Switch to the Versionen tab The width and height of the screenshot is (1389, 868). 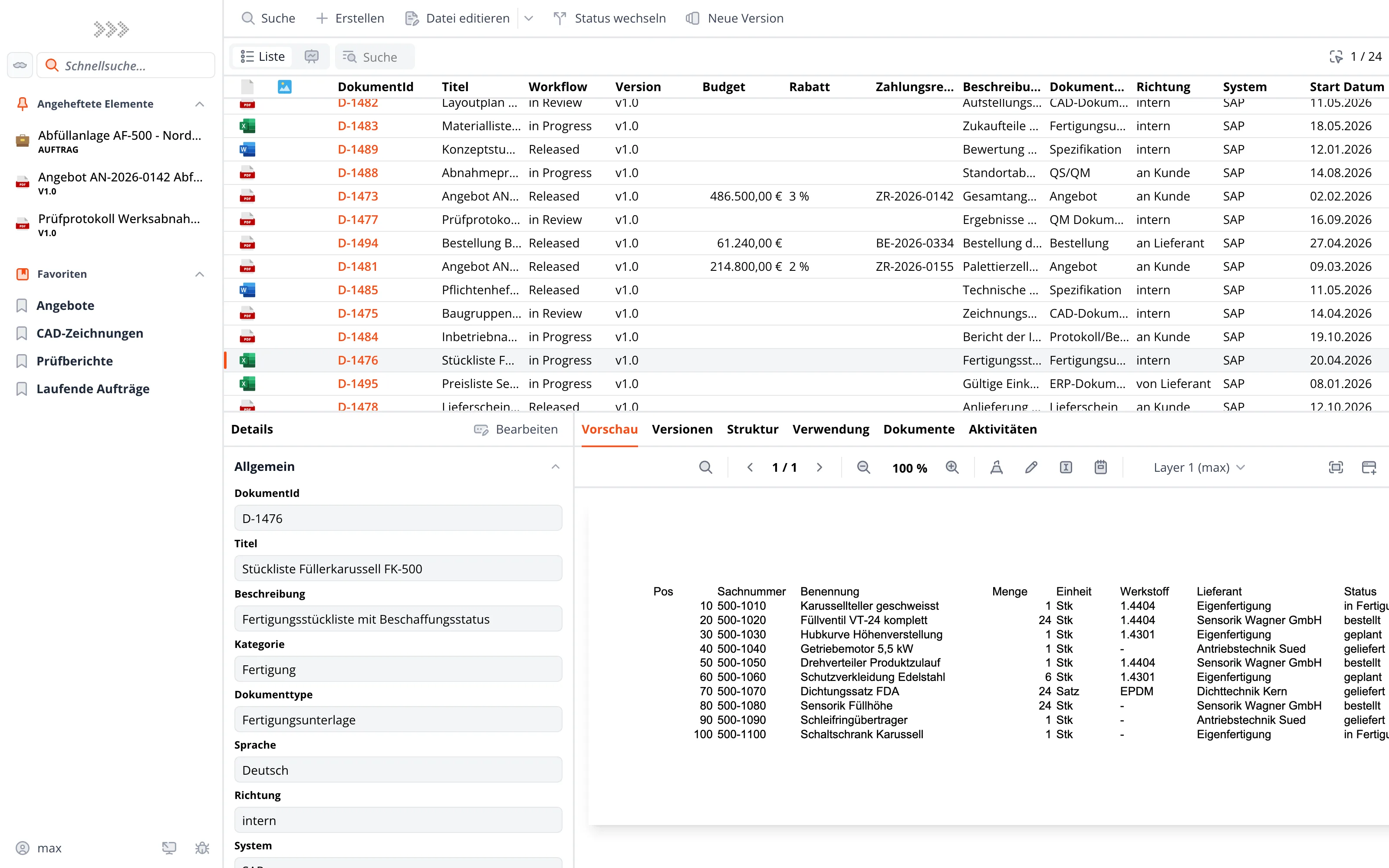682,429
